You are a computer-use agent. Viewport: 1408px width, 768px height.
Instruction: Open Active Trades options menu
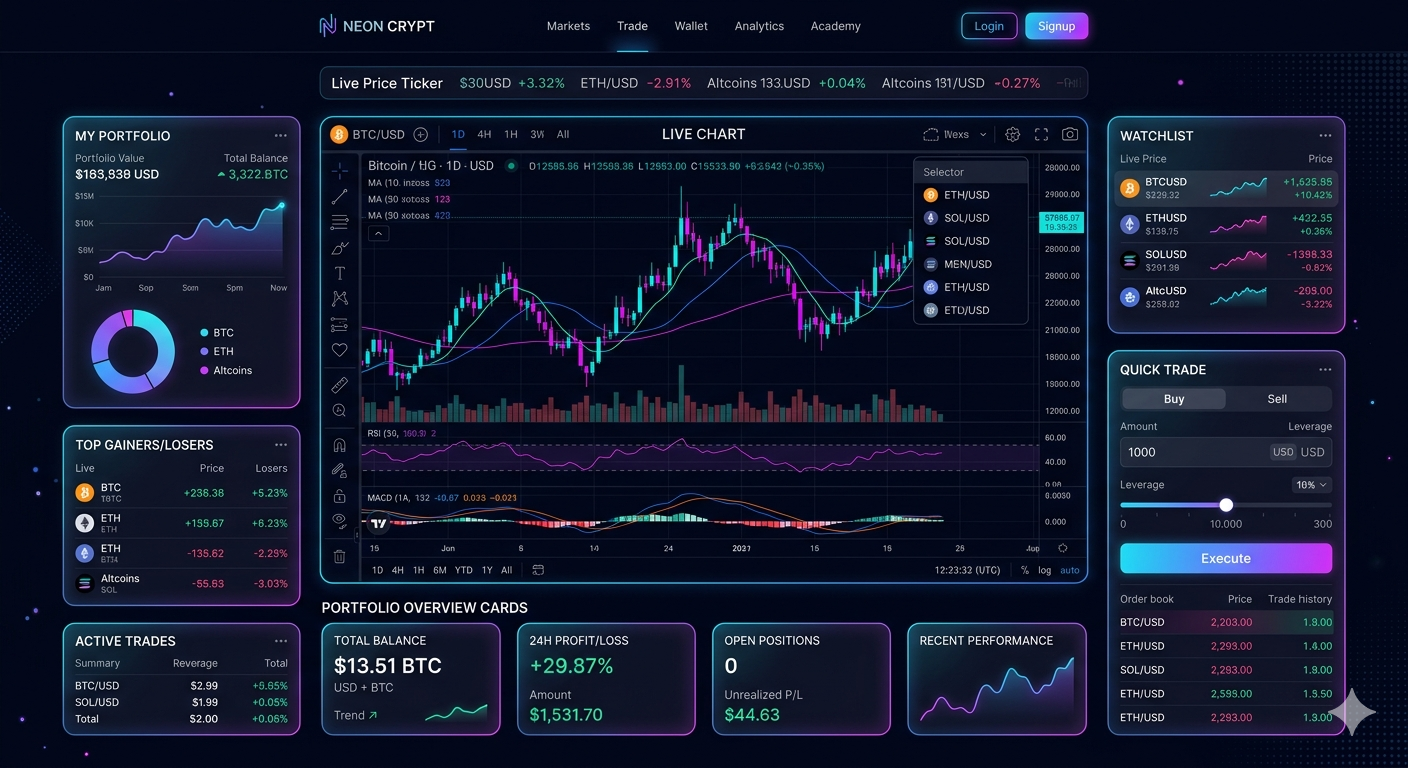coord(280,641)
